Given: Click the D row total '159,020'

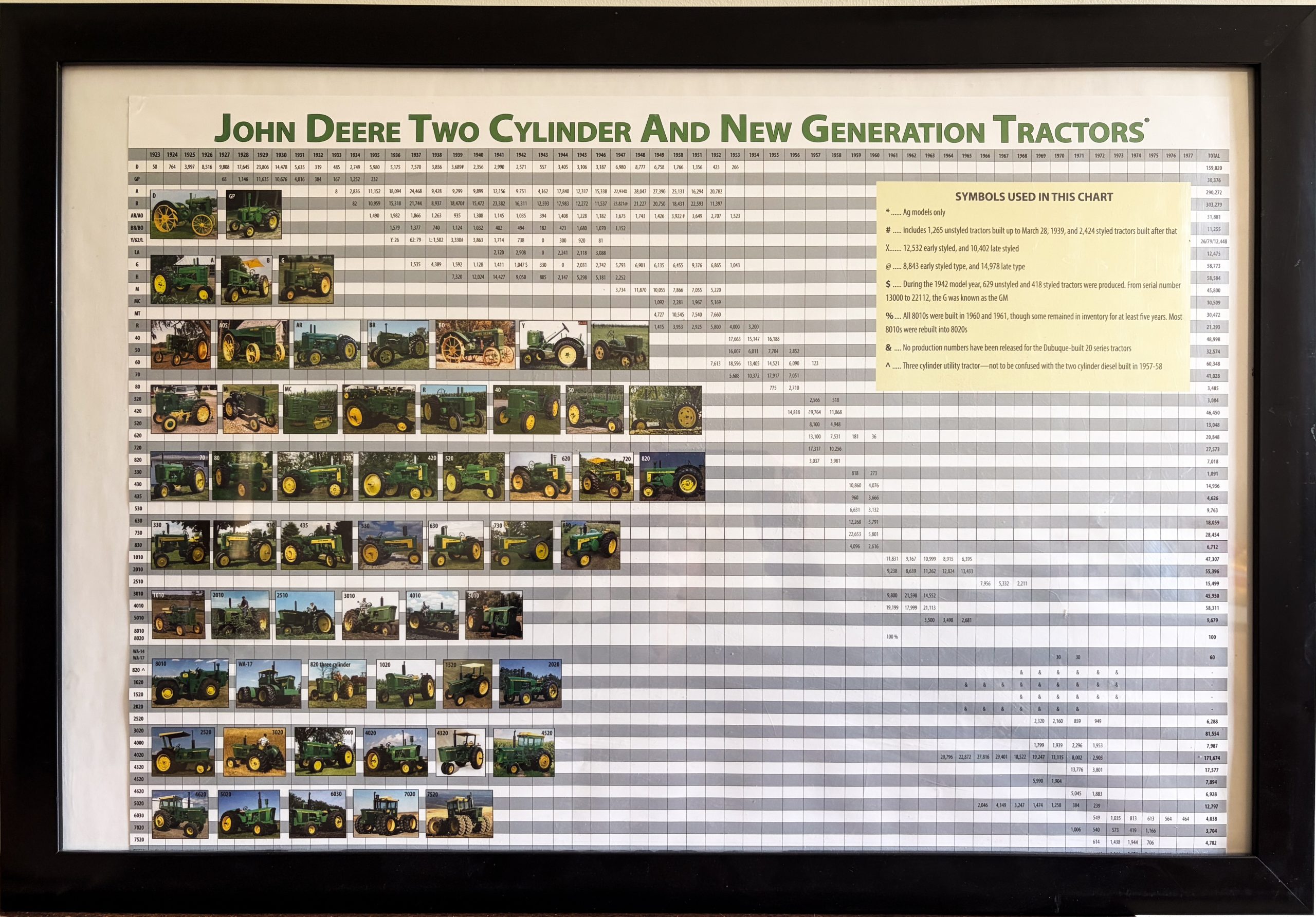Looking at the screenshot, I should coord(1214,168).
